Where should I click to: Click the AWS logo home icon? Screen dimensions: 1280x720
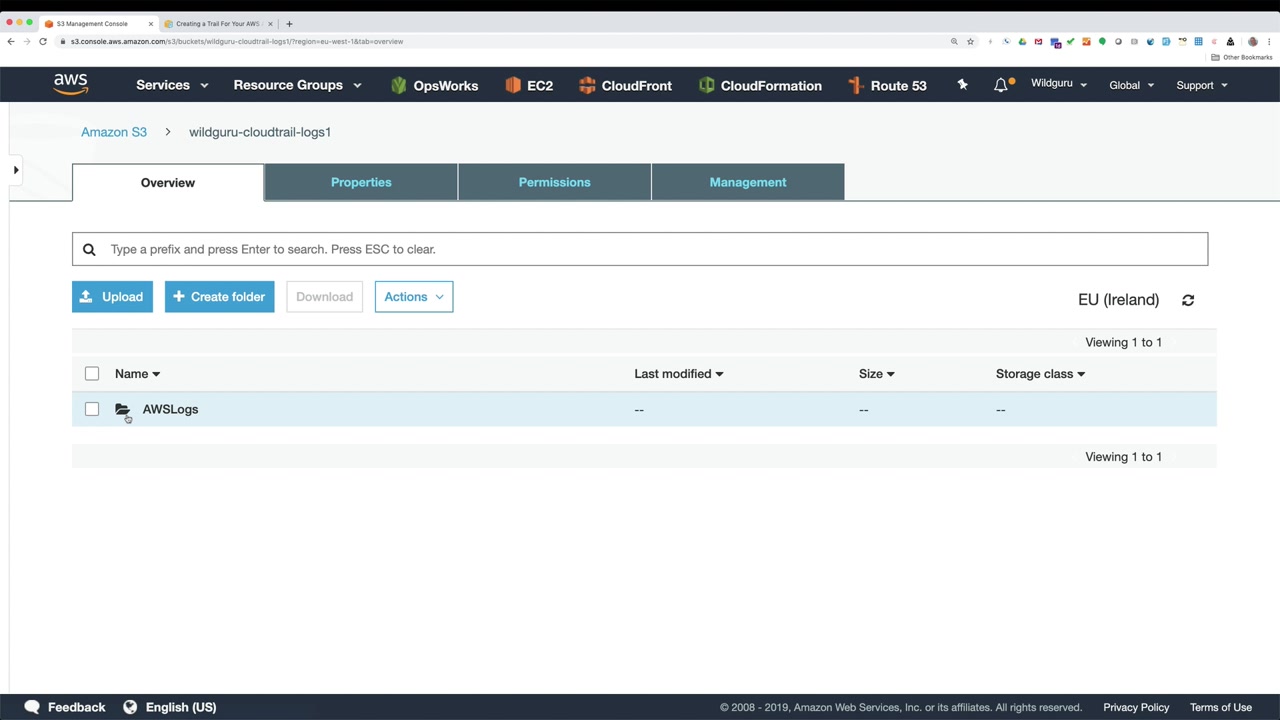[71, 85]
